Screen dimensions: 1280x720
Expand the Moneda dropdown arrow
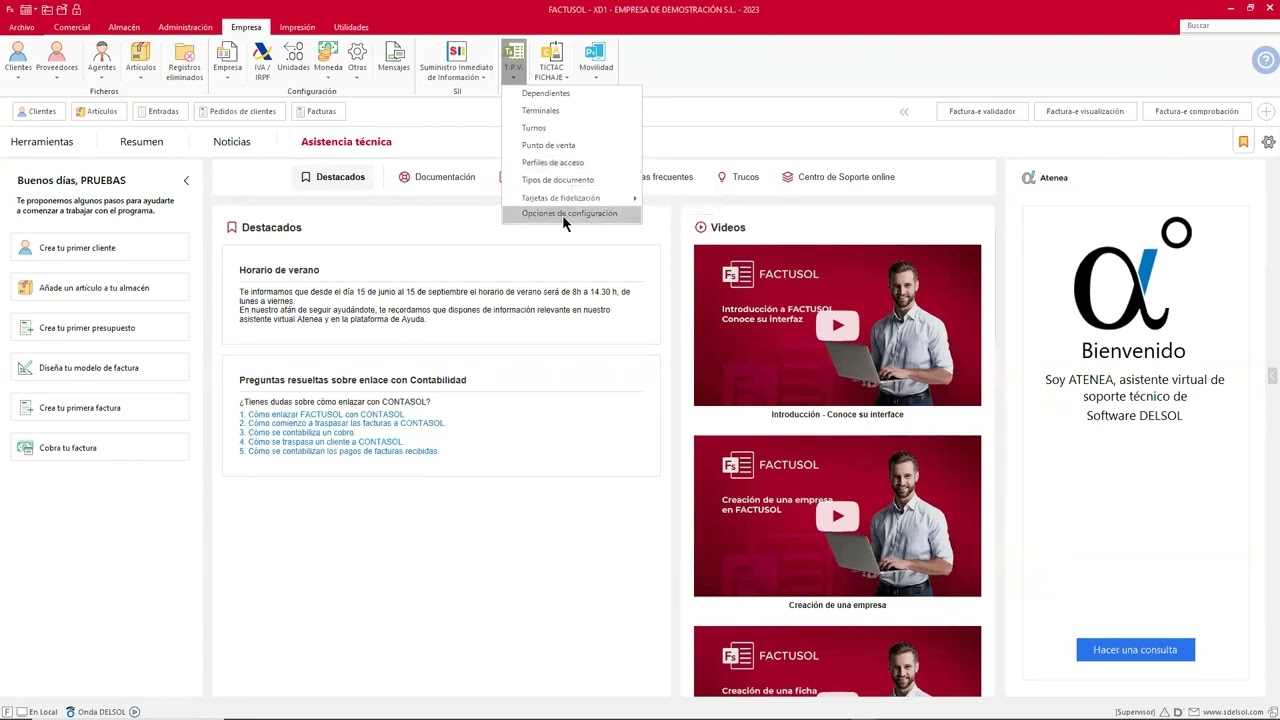[x=328, y=77]
